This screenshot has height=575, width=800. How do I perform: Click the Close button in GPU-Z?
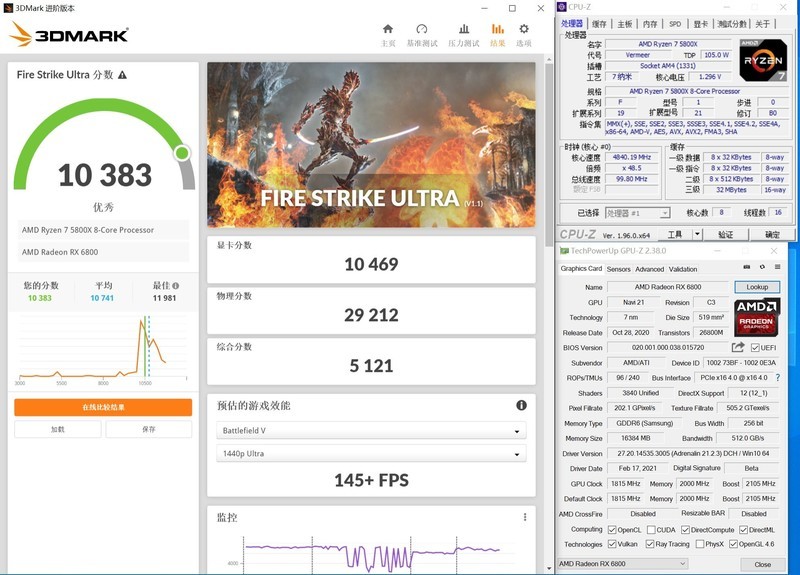(762, 564)
